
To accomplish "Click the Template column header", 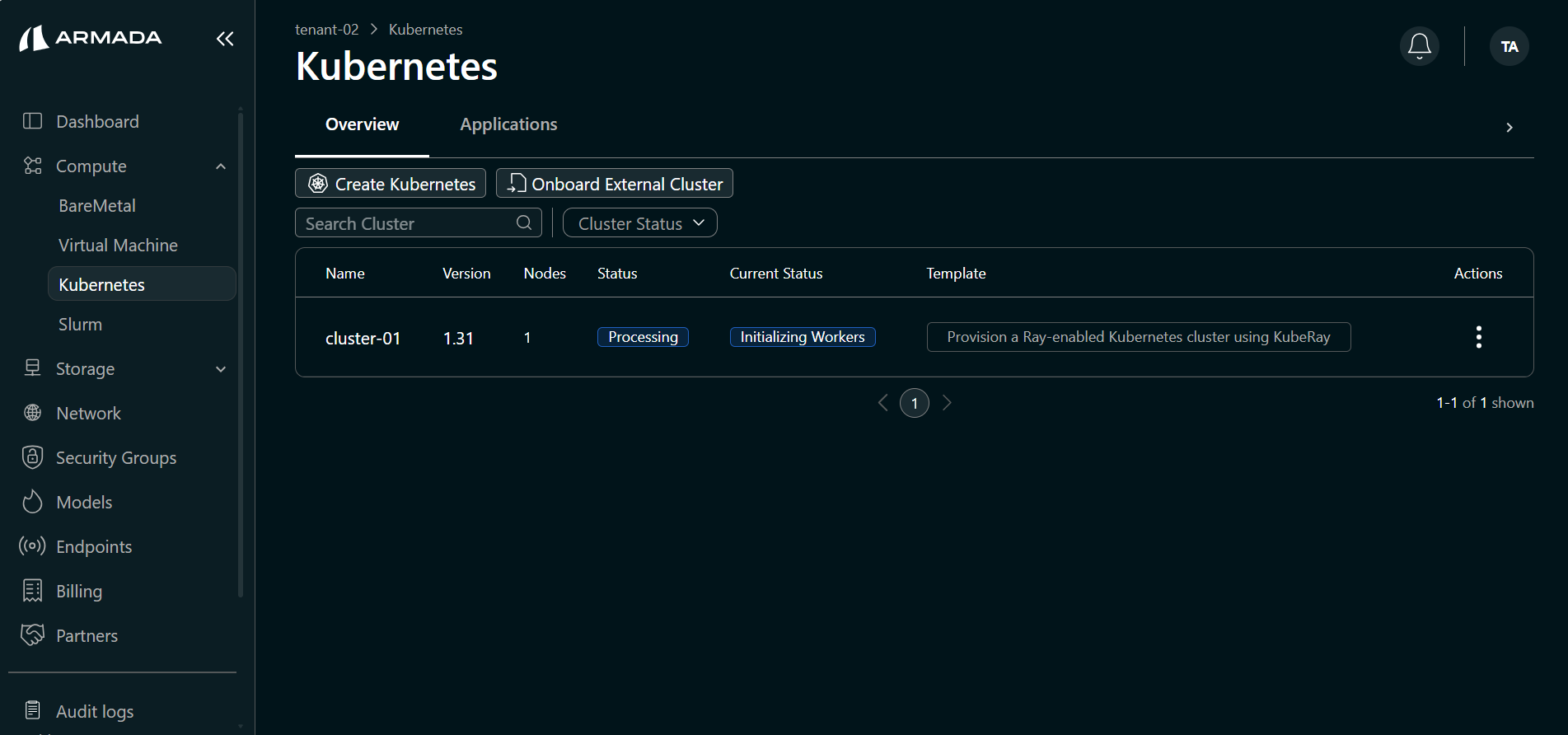I will (956, 274).
